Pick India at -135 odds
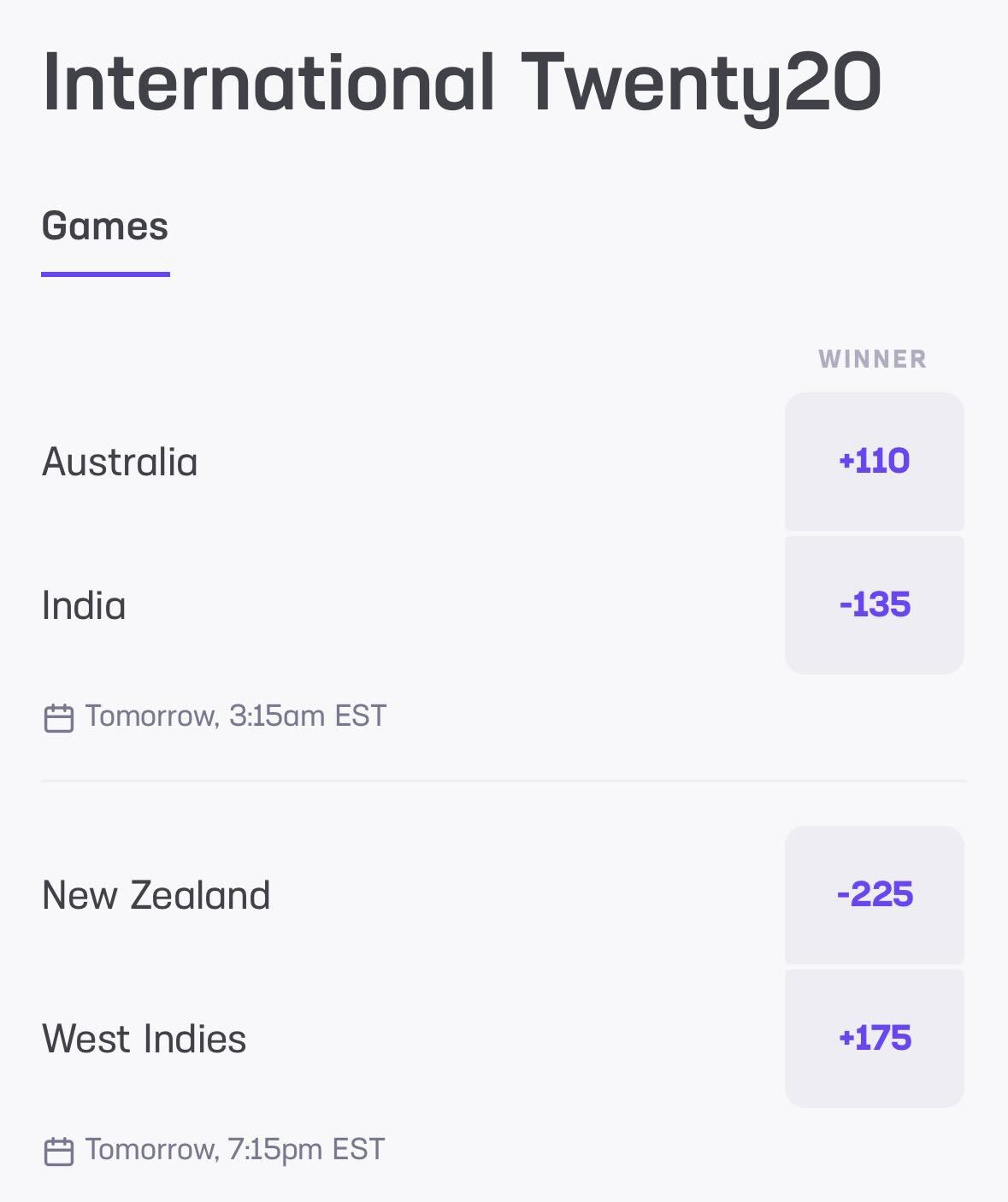The height and width of the screenshot is (1202, 1008). (874, 605)
